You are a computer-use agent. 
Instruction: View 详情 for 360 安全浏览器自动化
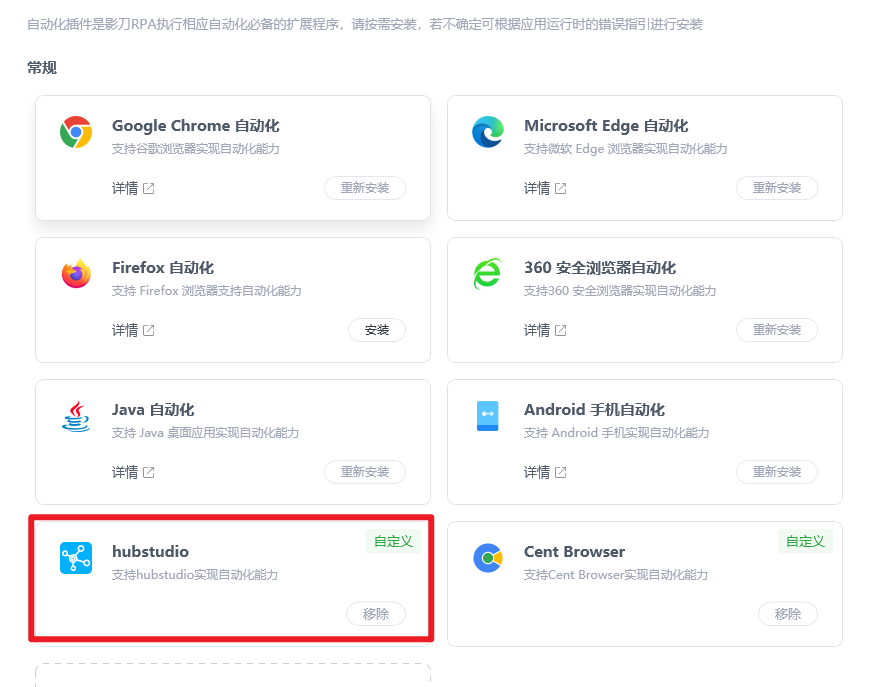[x=545, y=330]
